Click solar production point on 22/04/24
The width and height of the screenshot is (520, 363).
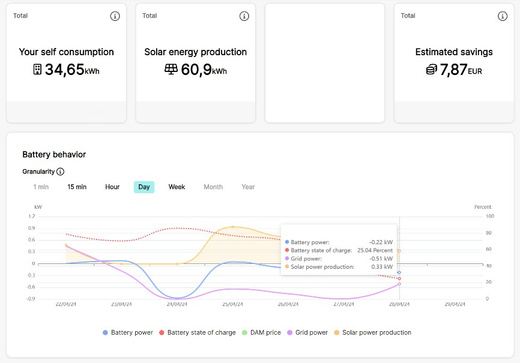click(x=66, y=245)
